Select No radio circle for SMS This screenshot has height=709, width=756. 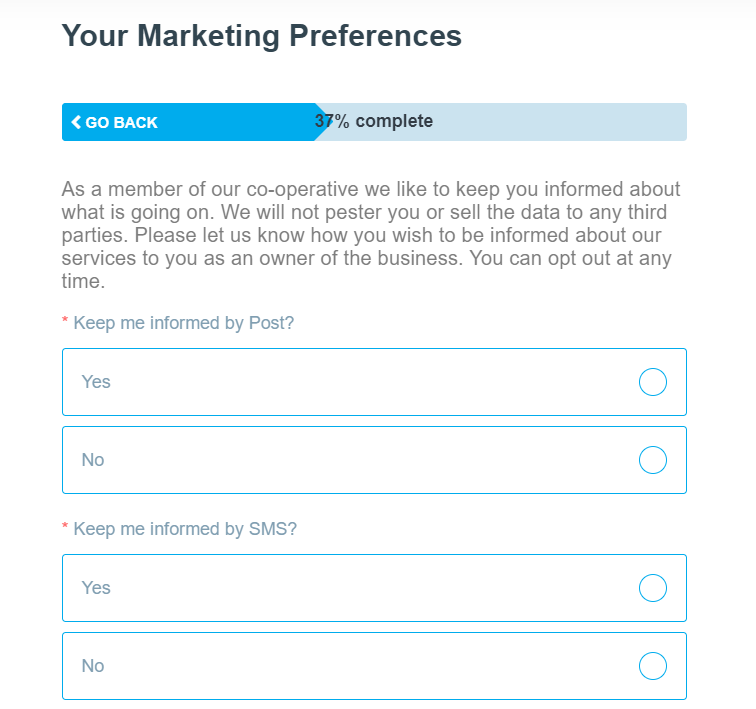click(653, 666)
